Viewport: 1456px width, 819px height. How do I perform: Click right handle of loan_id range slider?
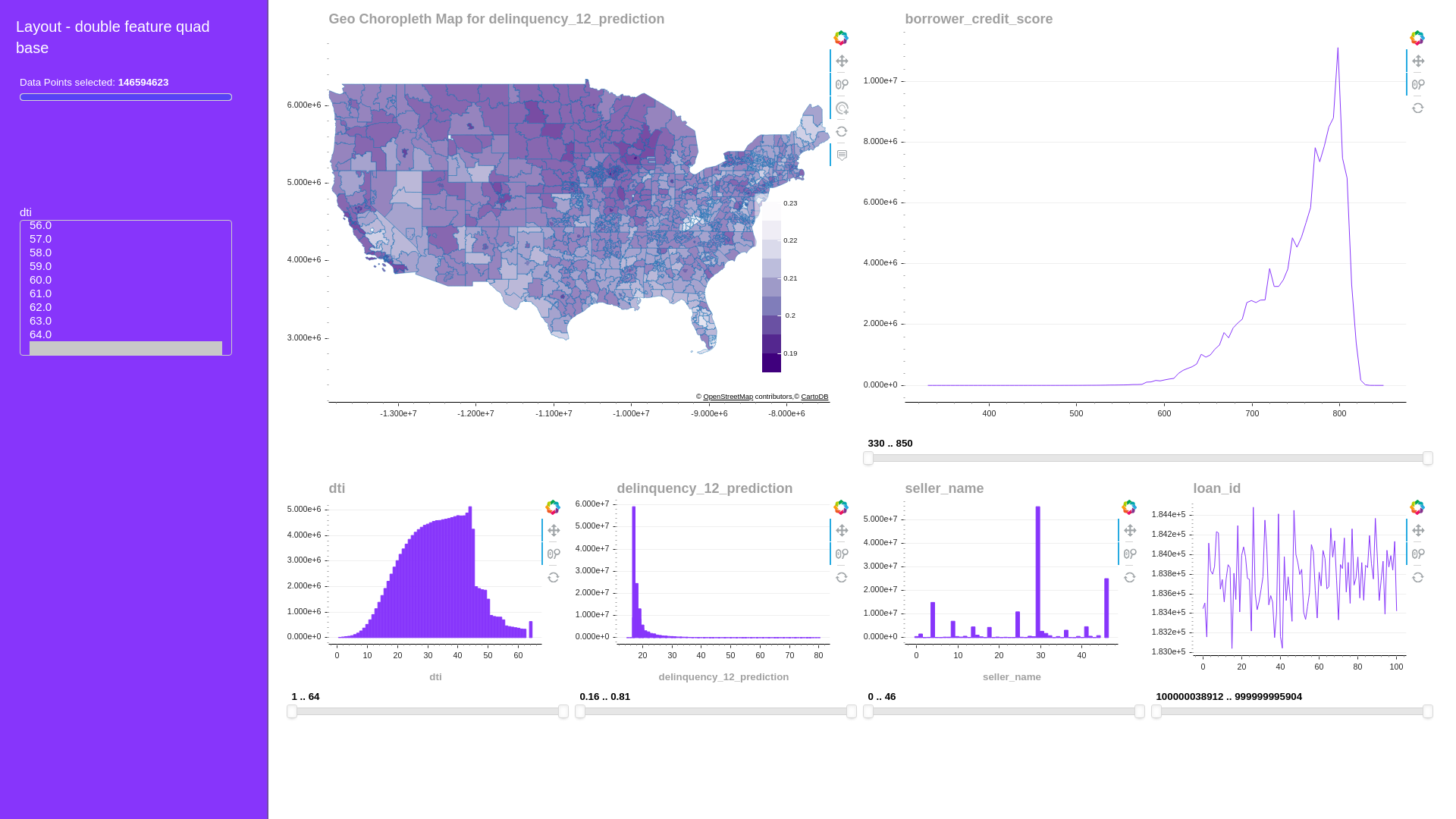pos(1428,711)
